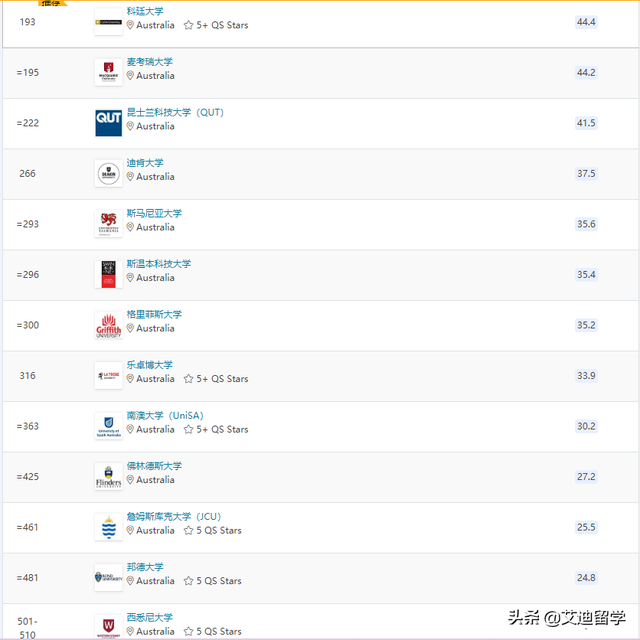Click the blue QUT logo

pyautogui.click(x=109, y=123)
